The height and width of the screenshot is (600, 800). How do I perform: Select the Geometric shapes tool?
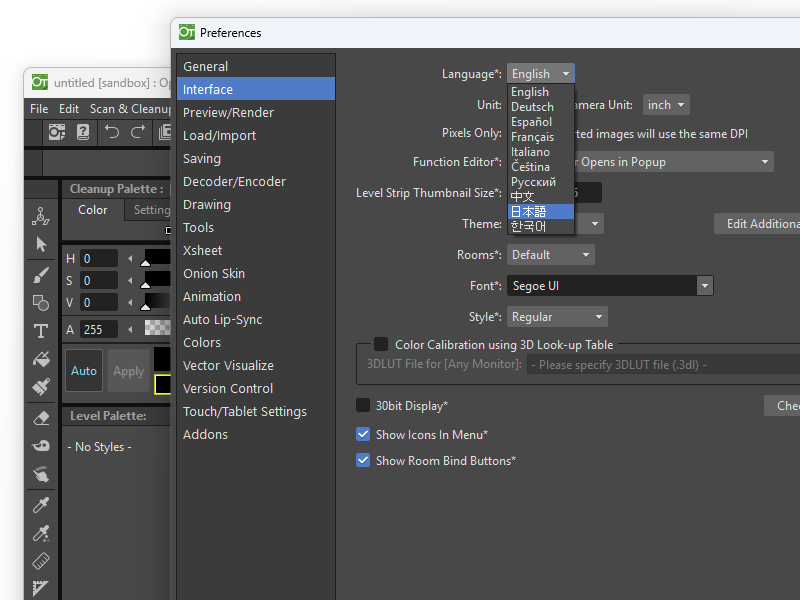[41, 303]
